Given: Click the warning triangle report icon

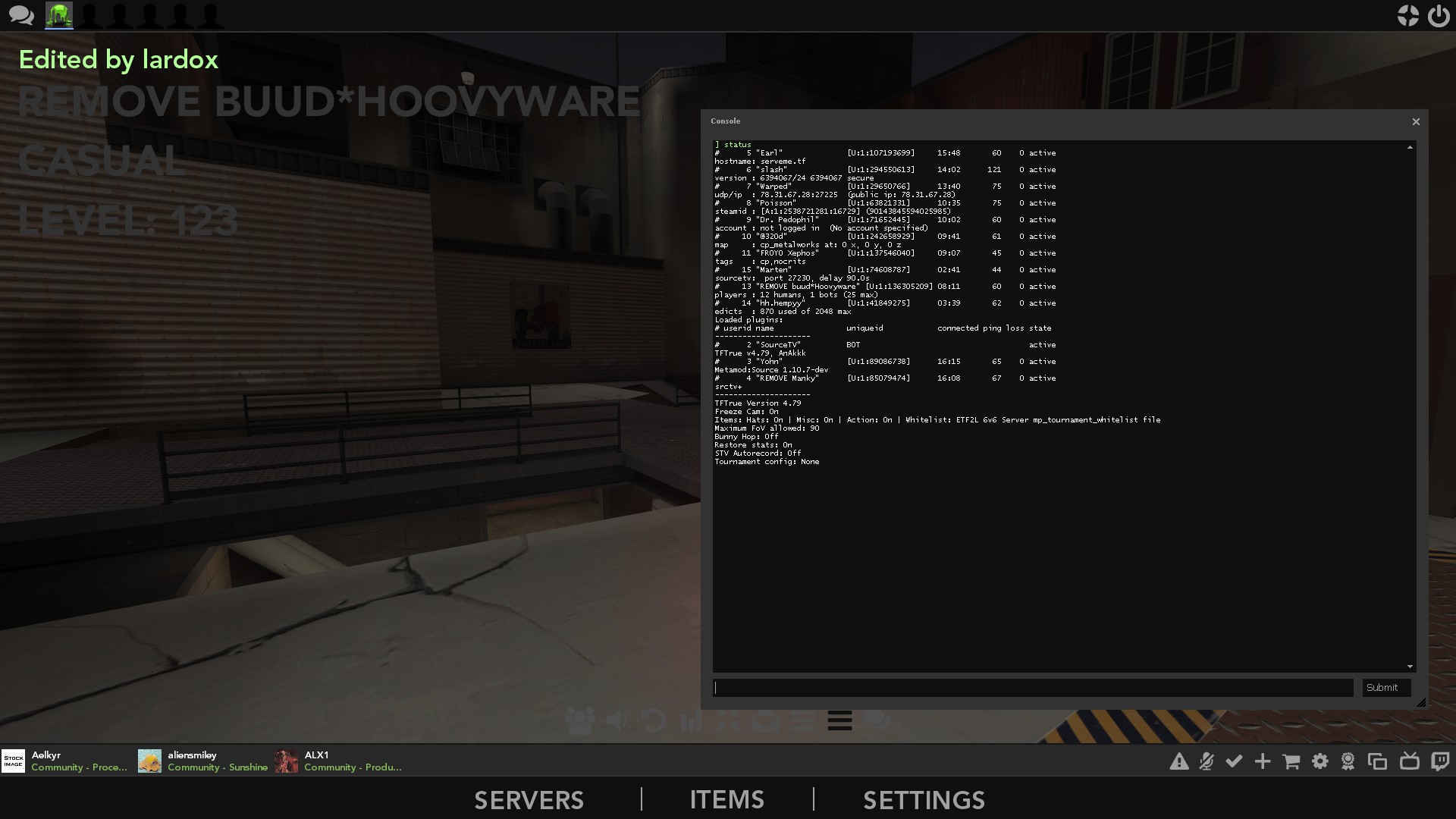Looking at the screenshot, I should coord(1178,761).
